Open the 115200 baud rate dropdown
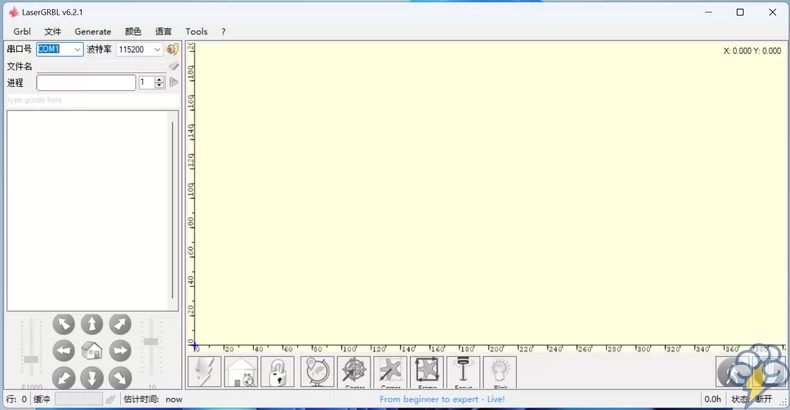This screenshot has width=790, height=410. (x=157, y=49)
